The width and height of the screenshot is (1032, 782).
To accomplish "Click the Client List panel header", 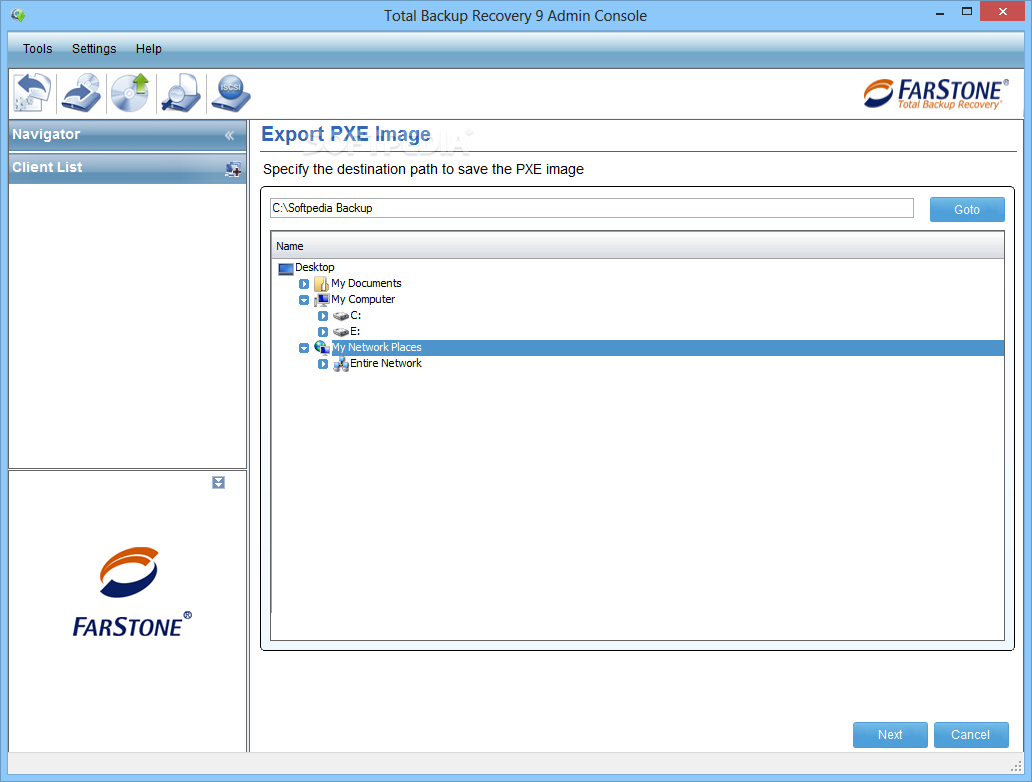I will tap(128, 168).
